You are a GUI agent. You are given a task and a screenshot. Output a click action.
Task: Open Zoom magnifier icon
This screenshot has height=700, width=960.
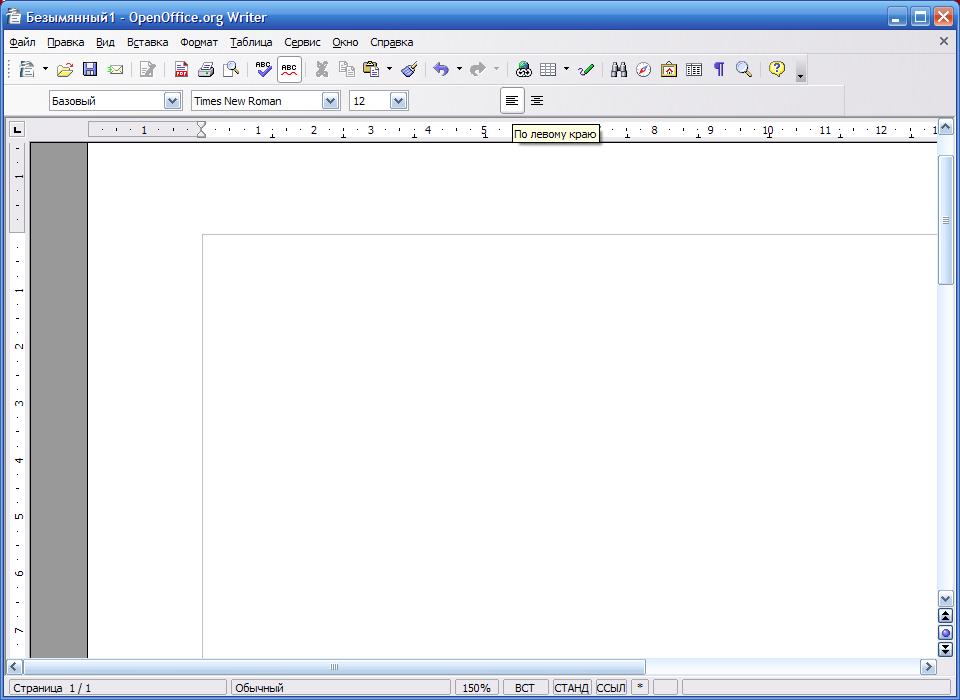pos(744,69)
